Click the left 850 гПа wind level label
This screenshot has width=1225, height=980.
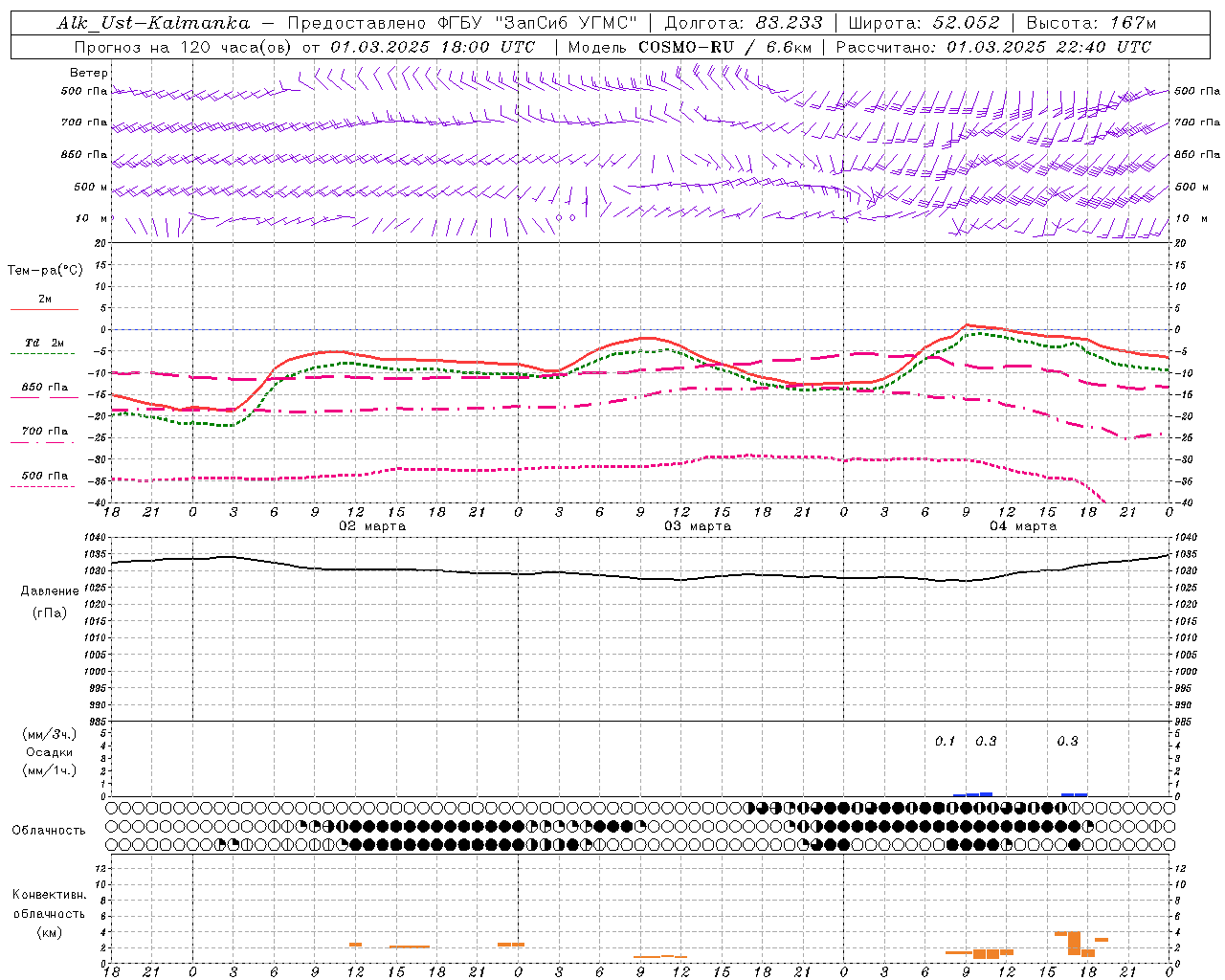coord(84,154)
